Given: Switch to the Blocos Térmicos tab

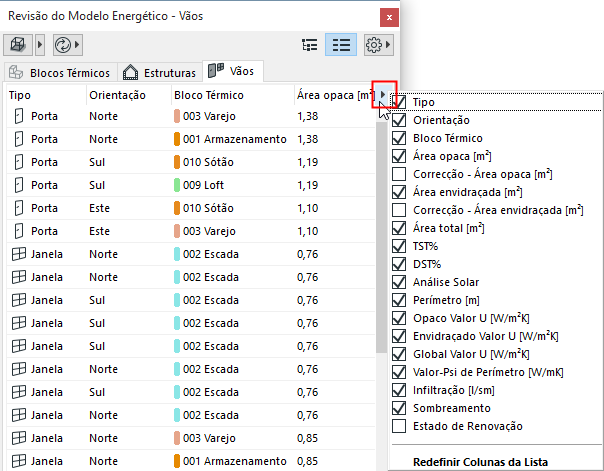Looking at the screenshot, I should (x=60, y=72).
